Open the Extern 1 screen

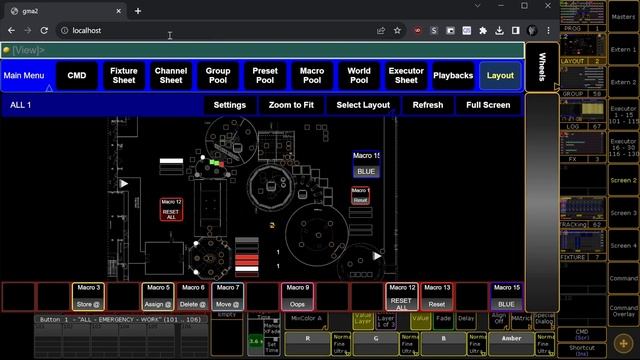click(623, 49)
